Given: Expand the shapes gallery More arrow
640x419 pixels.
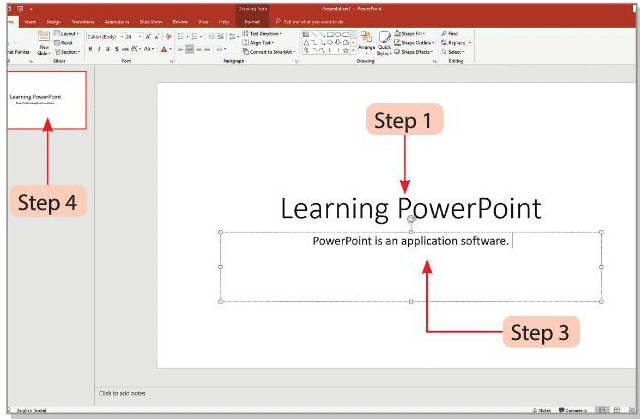Looking at the screenshot, I should point(353,51).
